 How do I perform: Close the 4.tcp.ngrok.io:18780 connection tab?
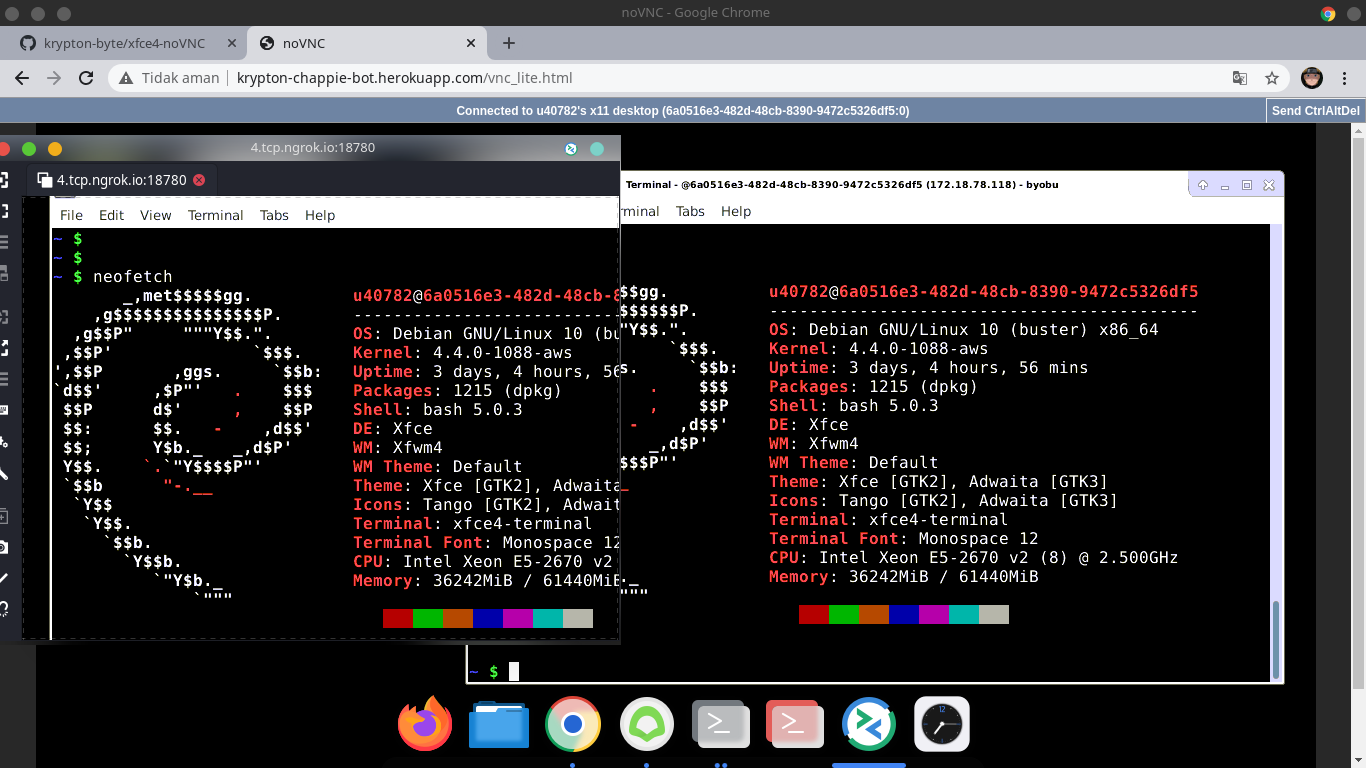pyautogui.click(x=199, y=180)
